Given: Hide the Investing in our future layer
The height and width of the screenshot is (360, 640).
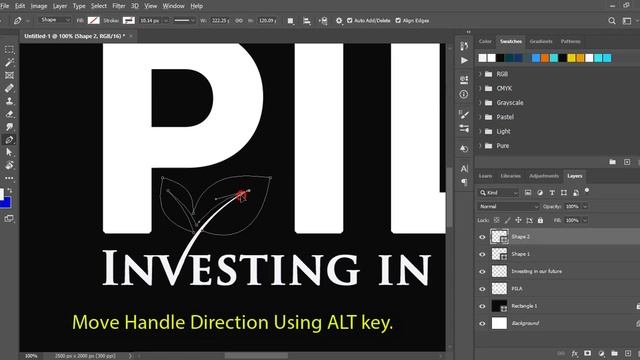Looking at the screenshot, I should 482,271.
